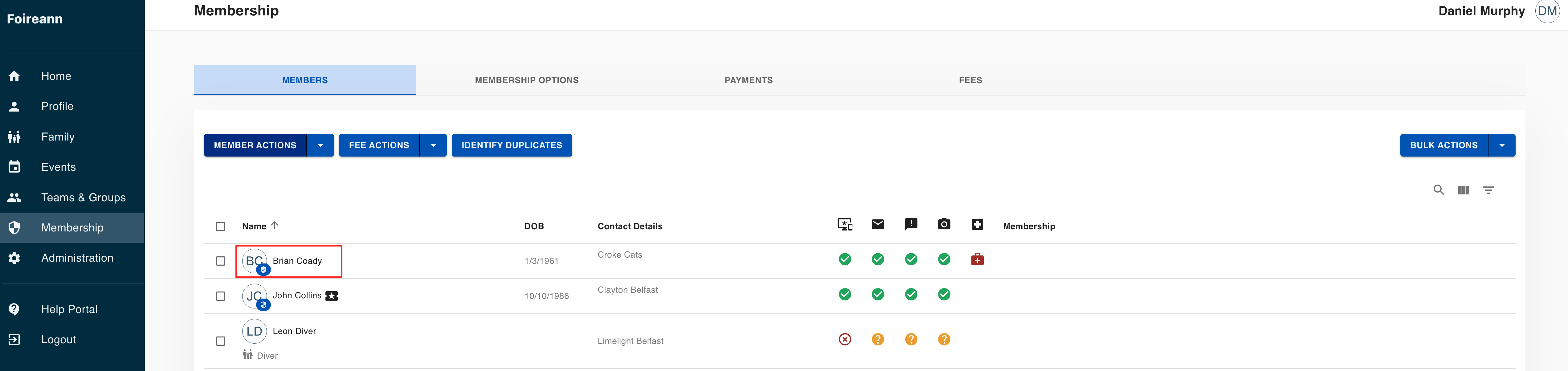The width and height of the screenshot is (1568, 371).
Task: Click the DOB column header
Action: (534, 226)
